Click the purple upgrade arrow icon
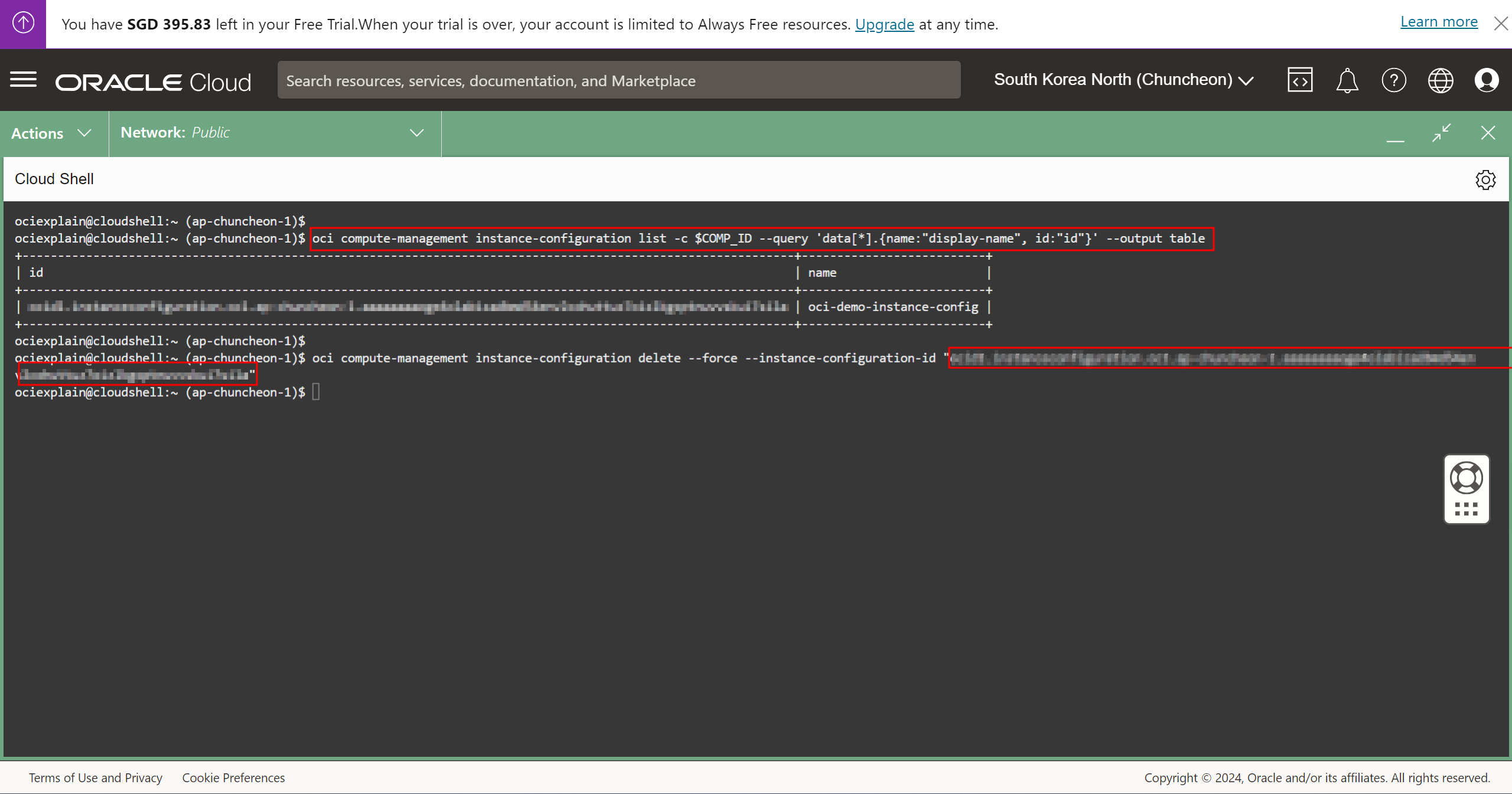The width and height of the screenshot is (1512, 794). [x=23, y=24]
